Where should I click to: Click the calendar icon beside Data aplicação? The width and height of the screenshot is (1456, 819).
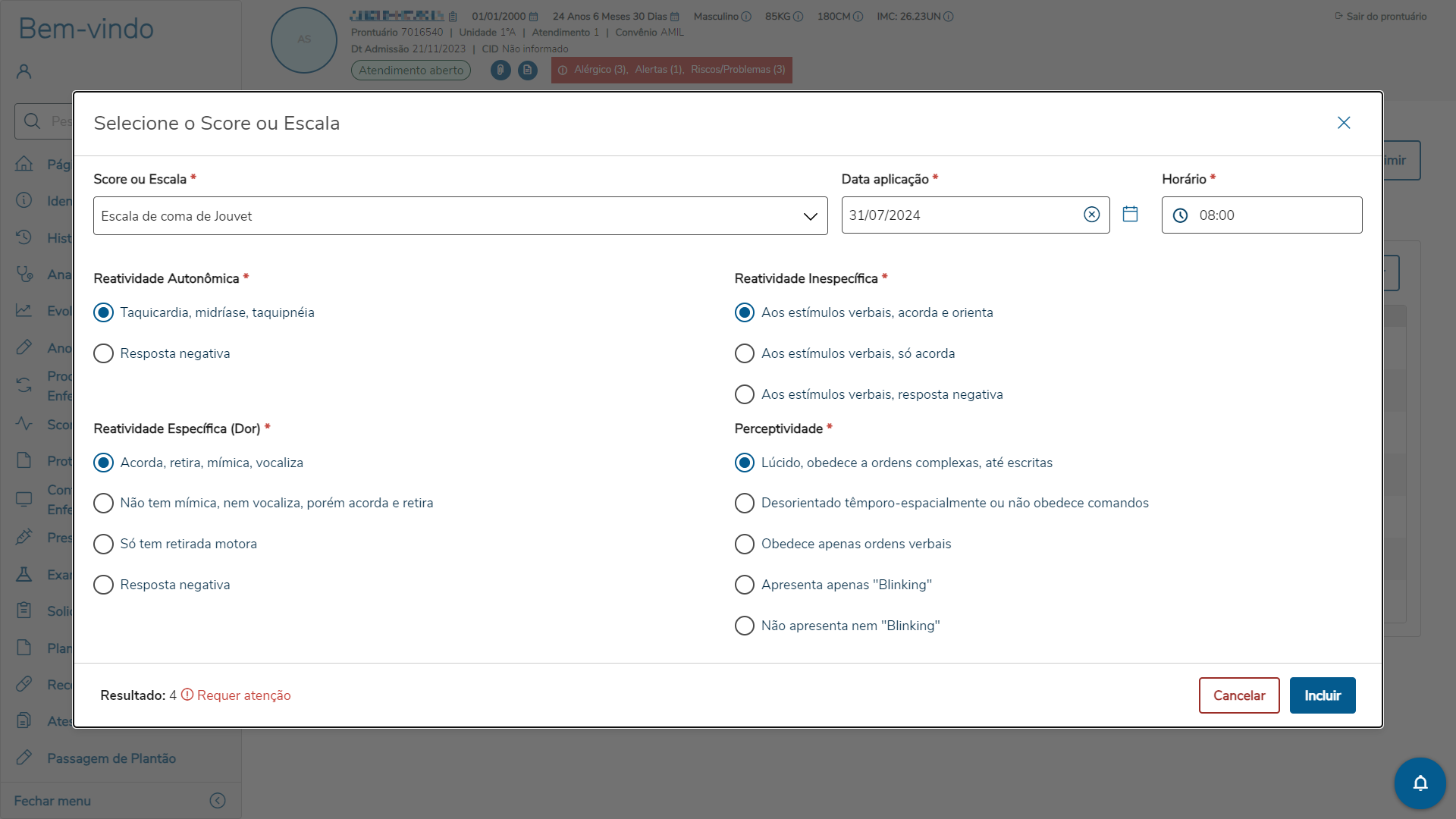(x=1130, y=215)
